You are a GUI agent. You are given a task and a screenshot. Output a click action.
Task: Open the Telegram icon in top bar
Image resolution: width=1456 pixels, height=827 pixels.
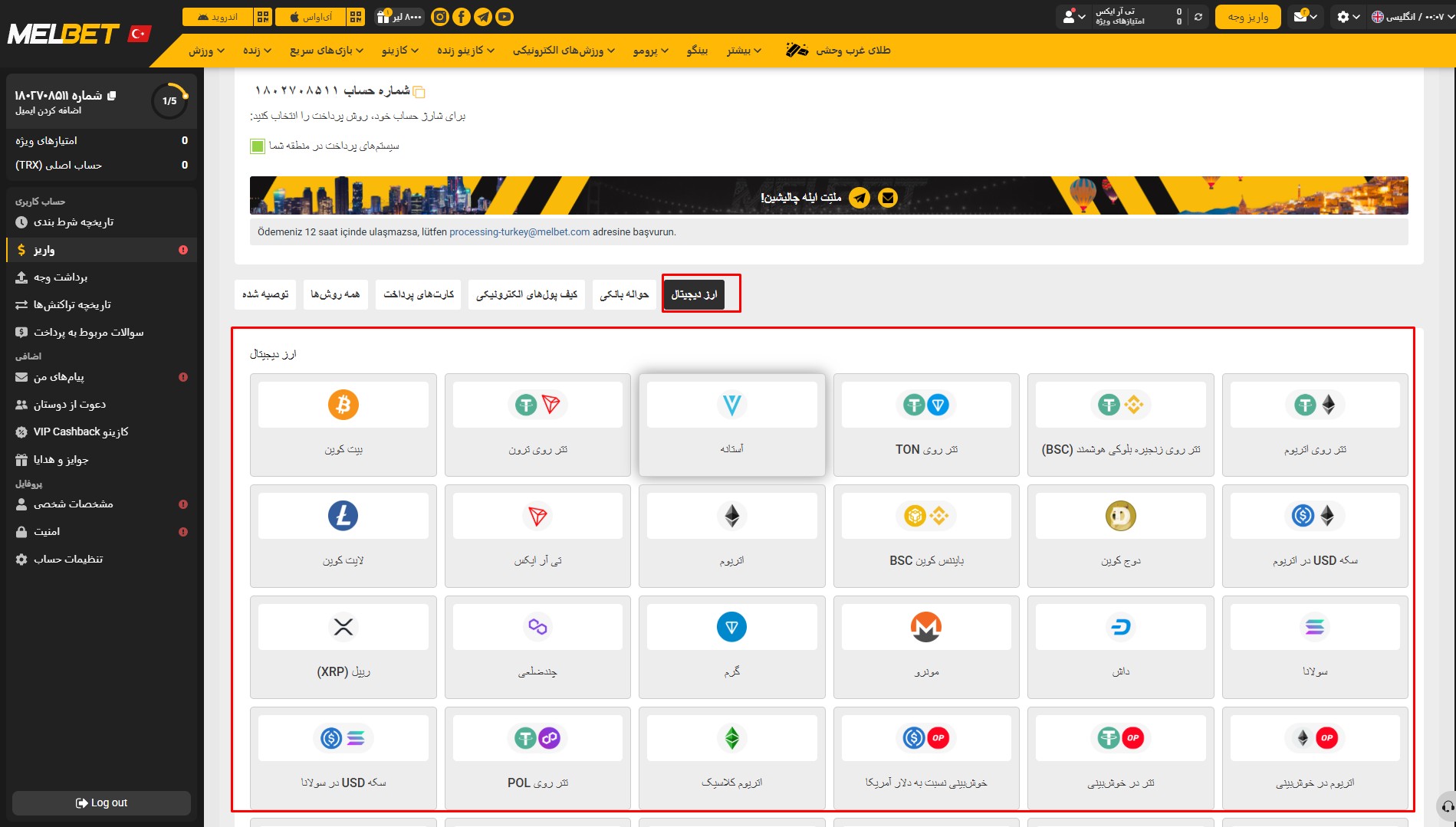coord(483,17)
